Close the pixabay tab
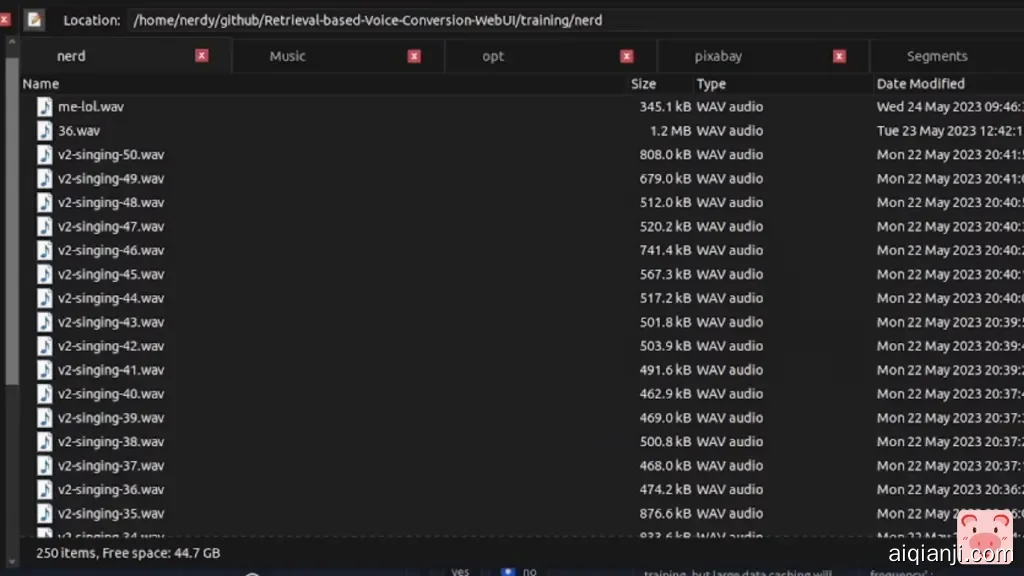This screenshot has height=576, width=1024. [x=839, y=56]
